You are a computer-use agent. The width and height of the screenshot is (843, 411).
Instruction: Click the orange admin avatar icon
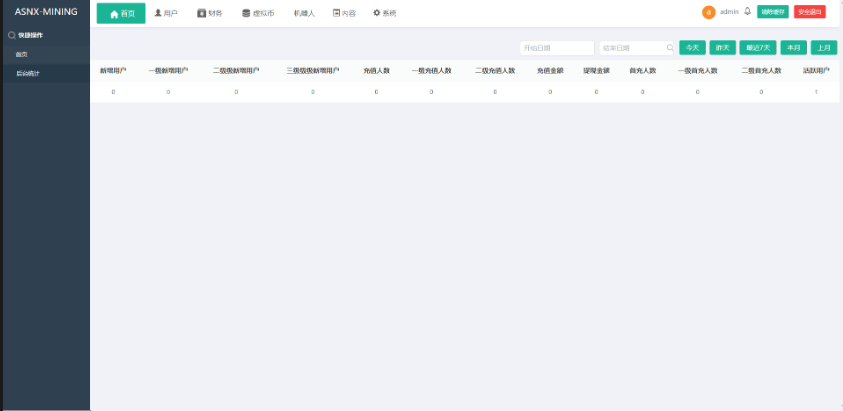point(709,12)
